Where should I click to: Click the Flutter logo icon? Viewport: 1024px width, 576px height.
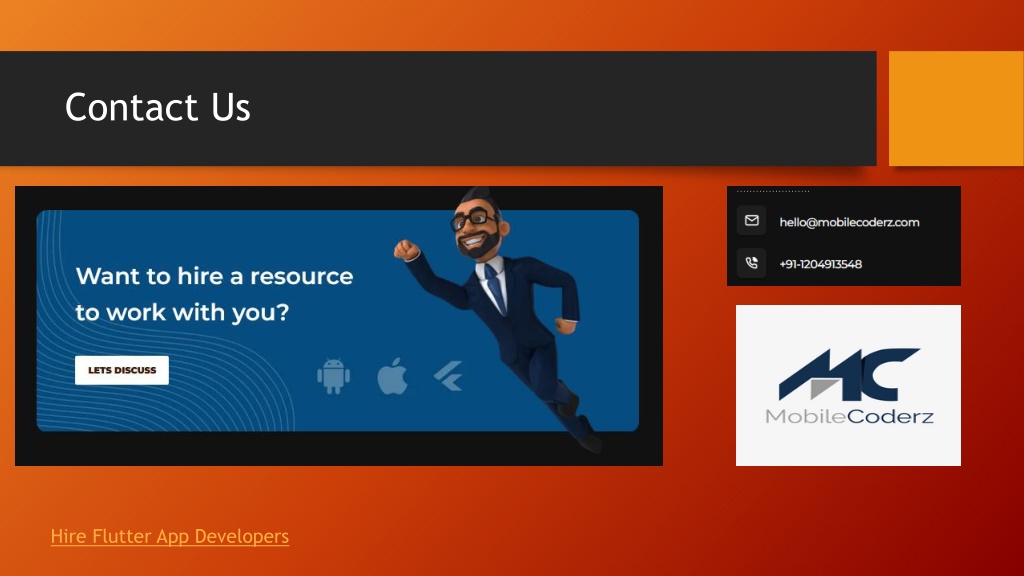449,376
